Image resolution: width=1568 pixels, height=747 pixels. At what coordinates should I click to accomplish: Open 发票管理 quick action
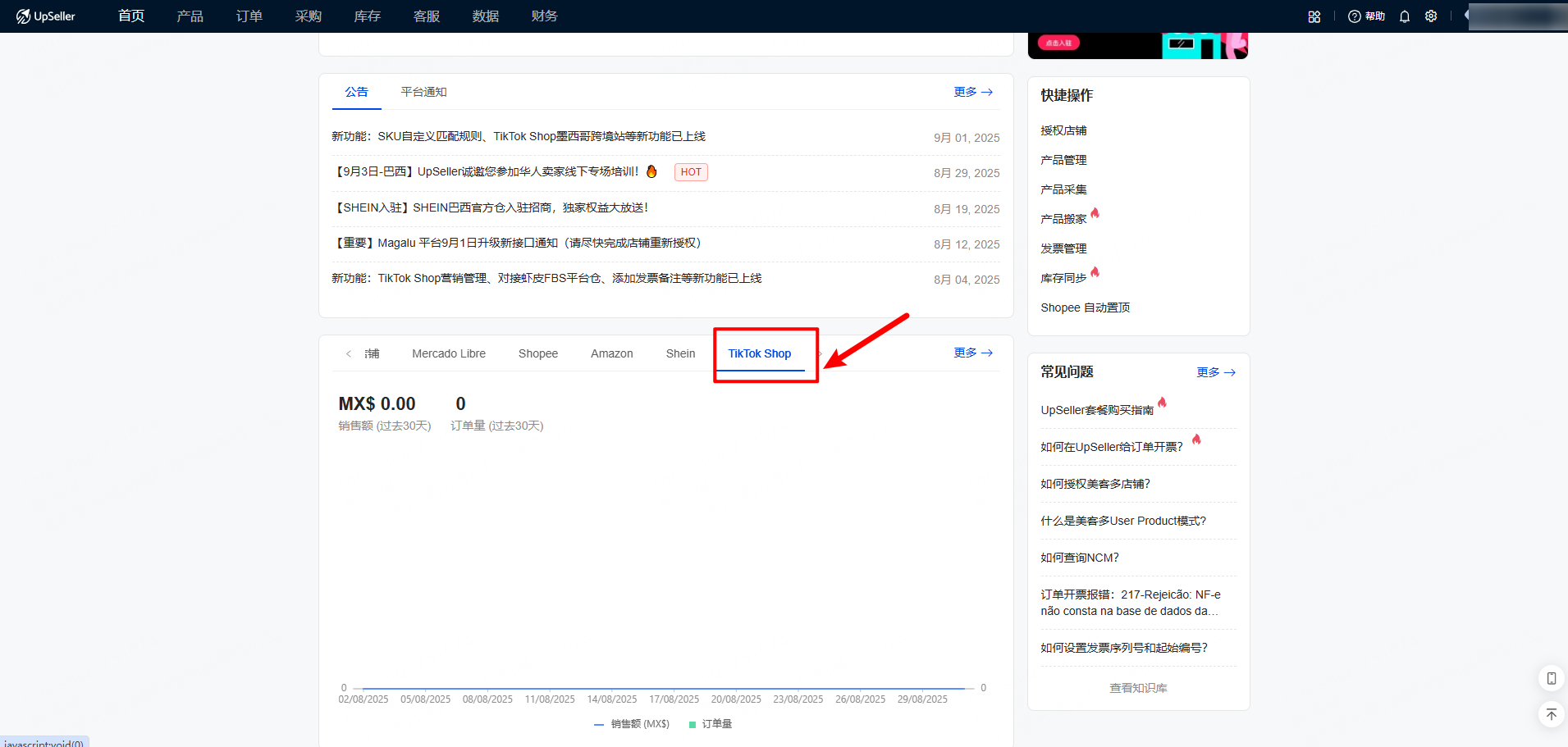(x=1063, y=248)
